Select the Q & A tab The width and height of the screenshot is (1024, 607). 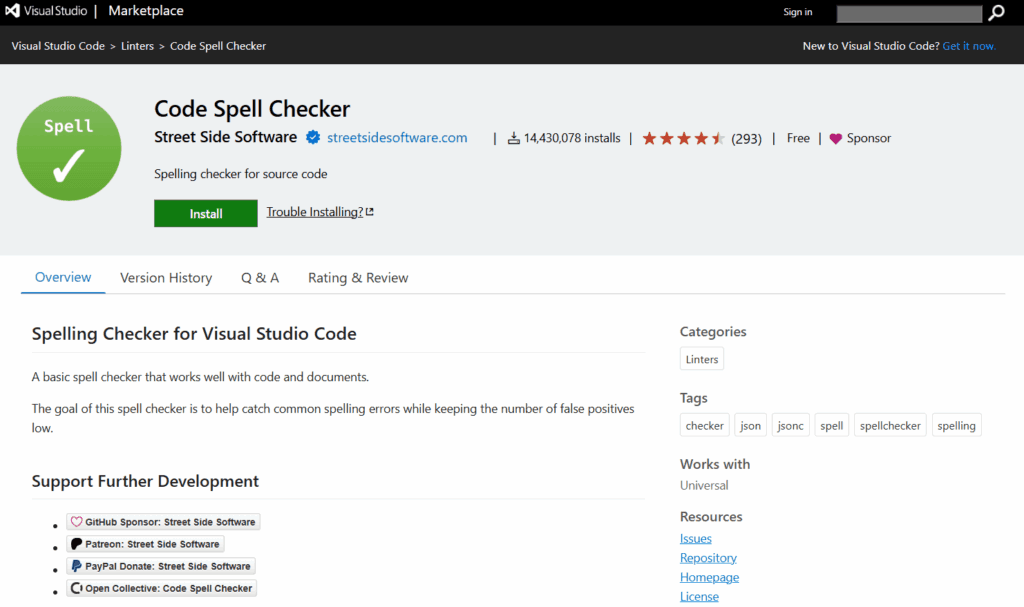pos(260,278)
